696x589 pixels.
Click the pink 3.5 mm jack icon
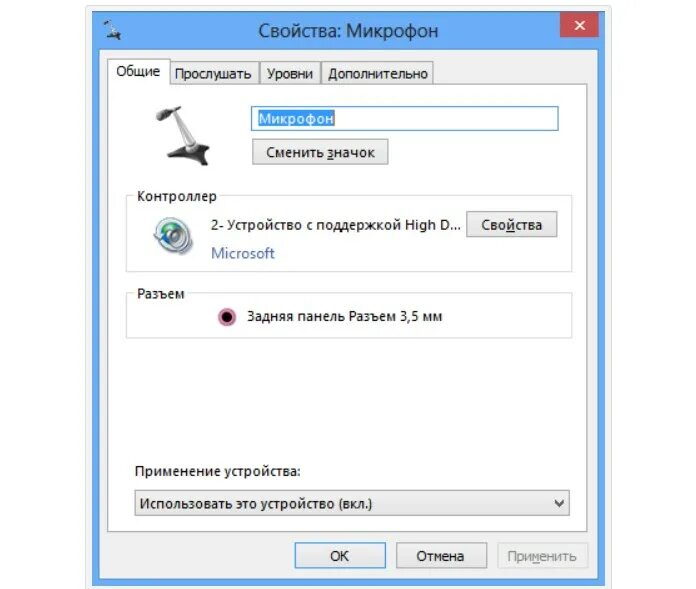pyautogui.click(x=227, y=317)
